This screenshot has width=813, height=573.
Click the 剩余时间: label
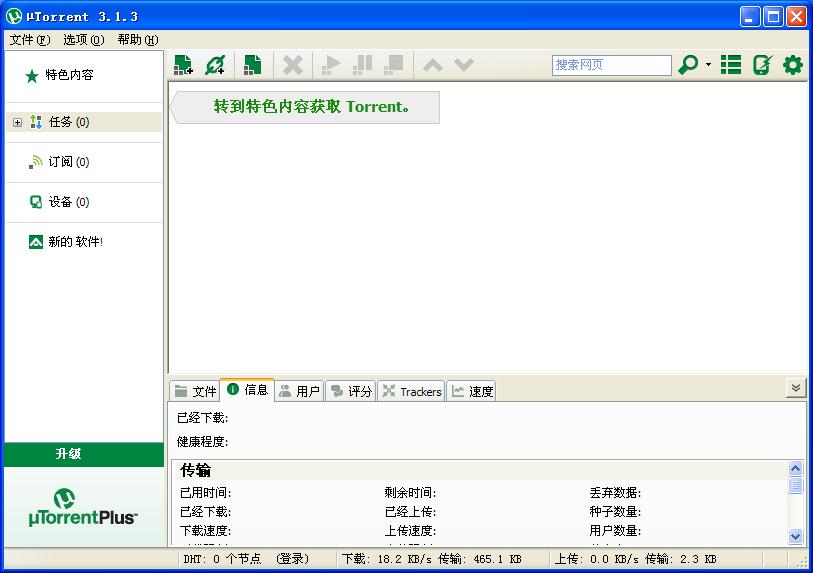click(410, 493)
